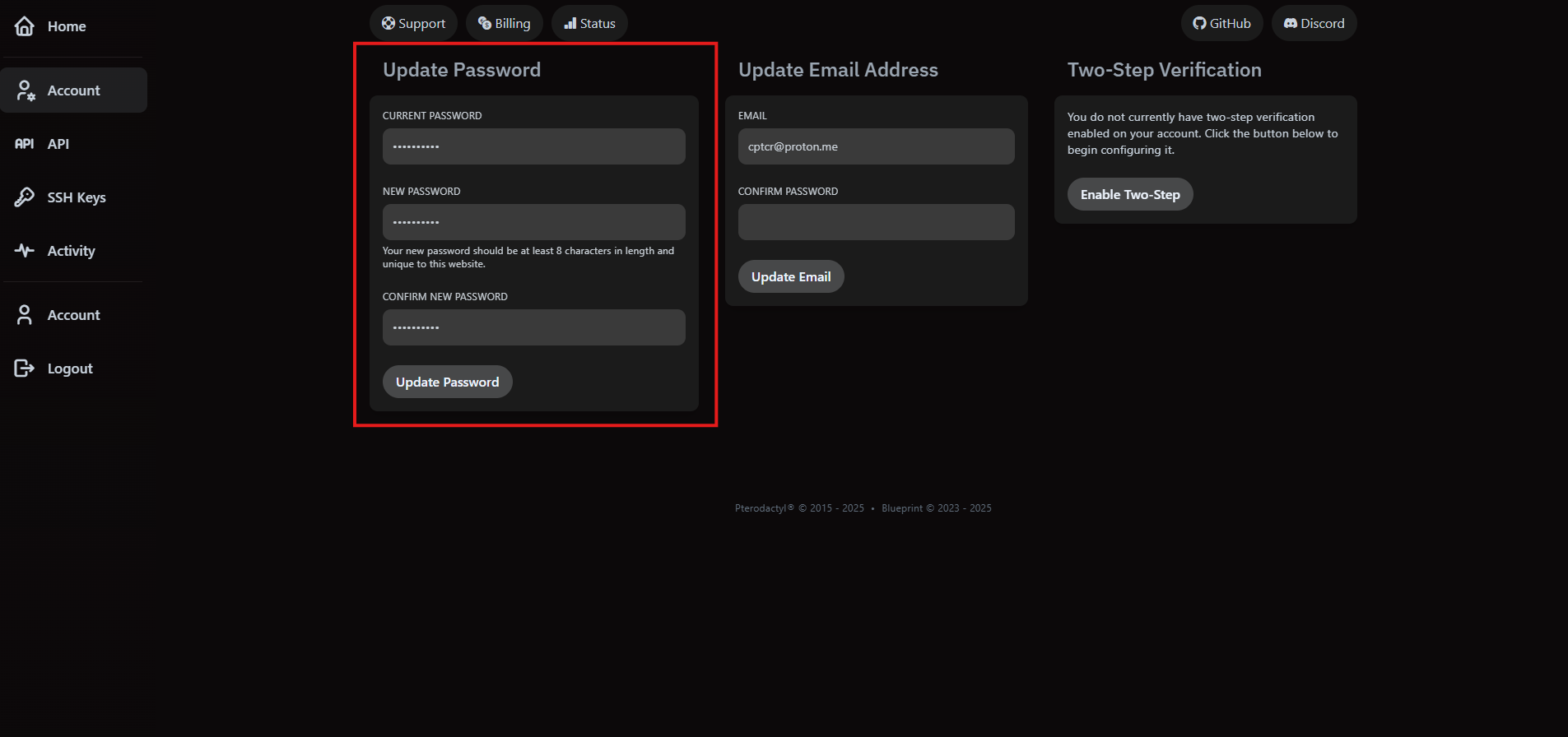Screen dimensions: 1568x737
Task: Click the API icon in sidebar
Action: point(25,144)
